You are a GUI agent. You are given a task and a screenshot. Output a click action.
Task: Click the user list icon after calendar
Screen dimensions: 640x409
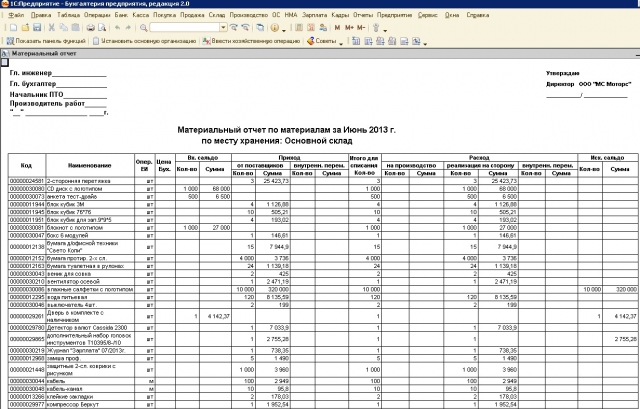(x=323, y=28)
